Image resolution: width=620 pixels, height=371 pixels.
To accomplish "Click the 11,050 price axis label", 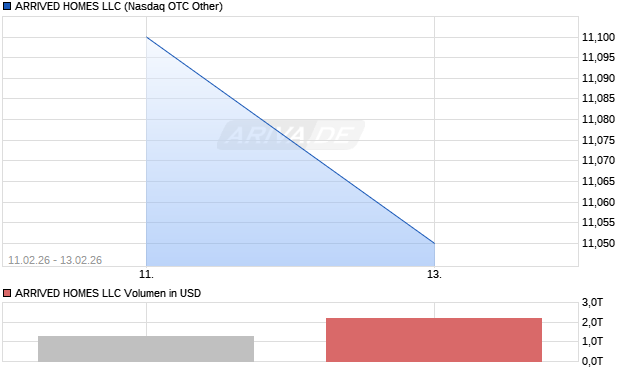I will [x=598, y=243].
